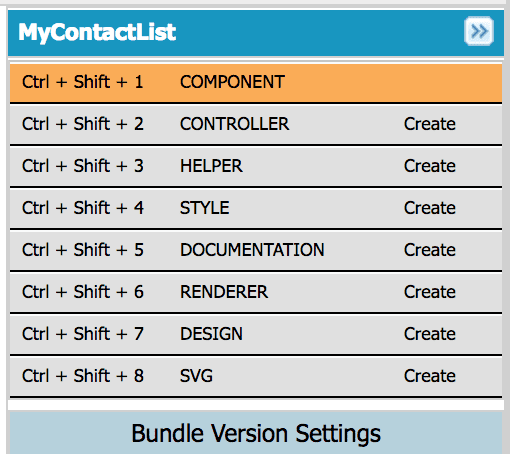Viewport: 510px width, 454px height.
Task: Click the MyContactList panel title
Action: tap(97, 32)
